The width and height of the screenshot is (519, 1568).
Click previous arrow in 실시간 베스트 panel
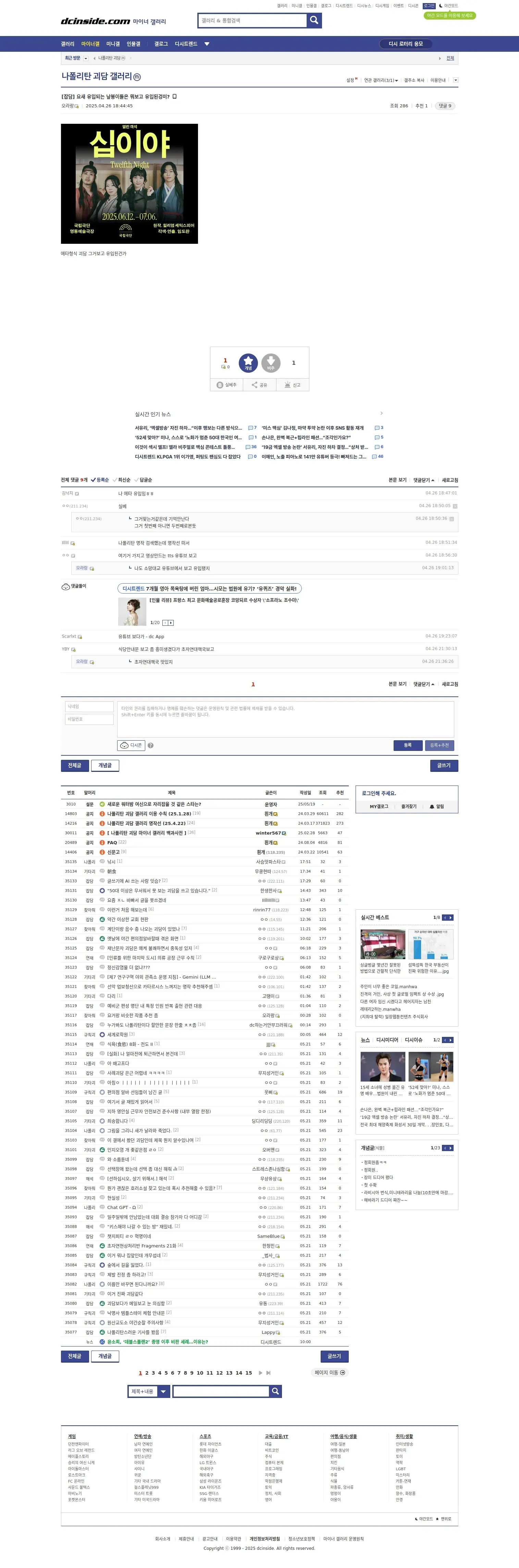[445, 917]
